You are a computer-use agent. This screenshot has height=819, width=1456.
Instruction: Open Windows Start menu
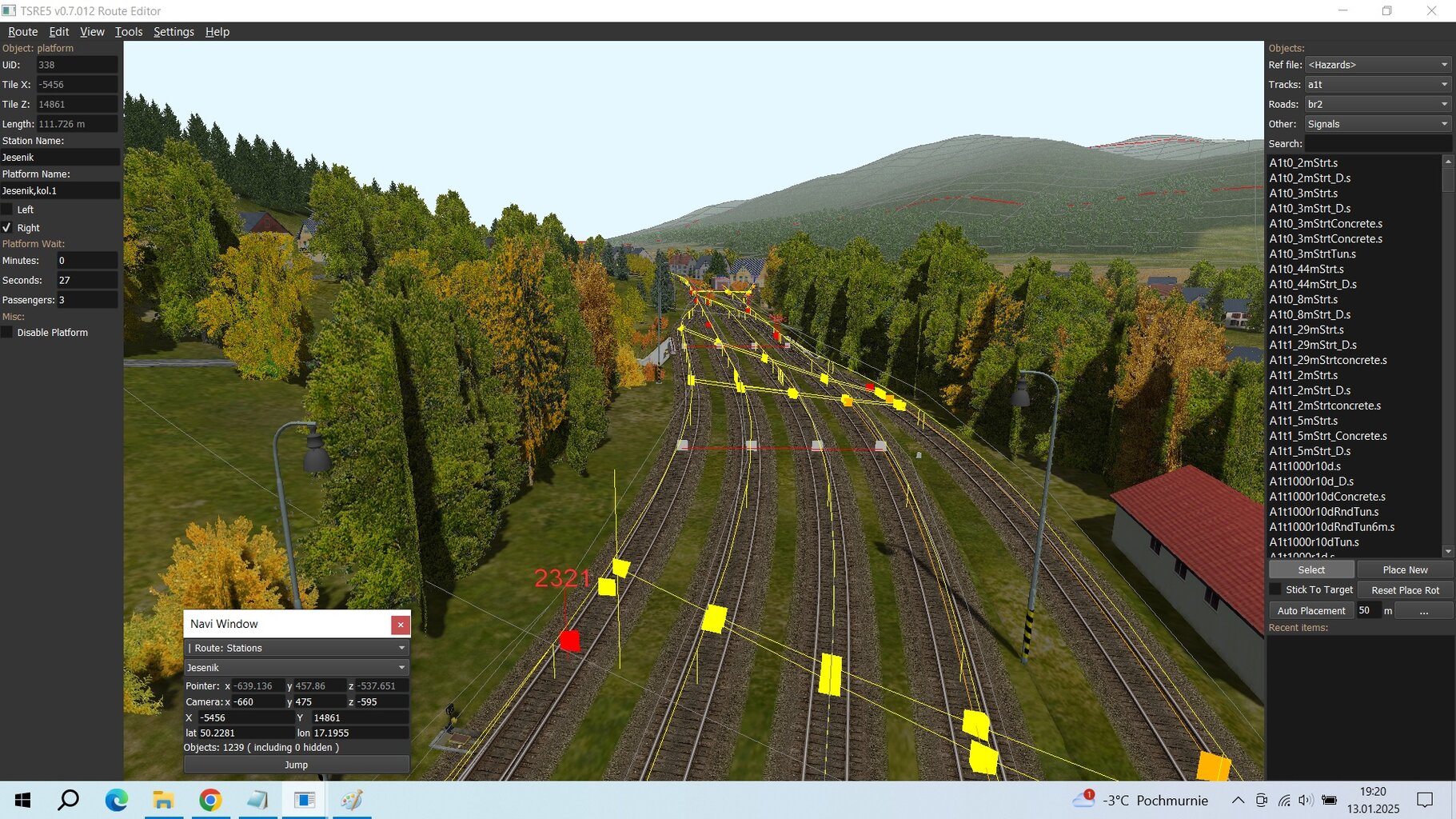click(x=22, y=800)
